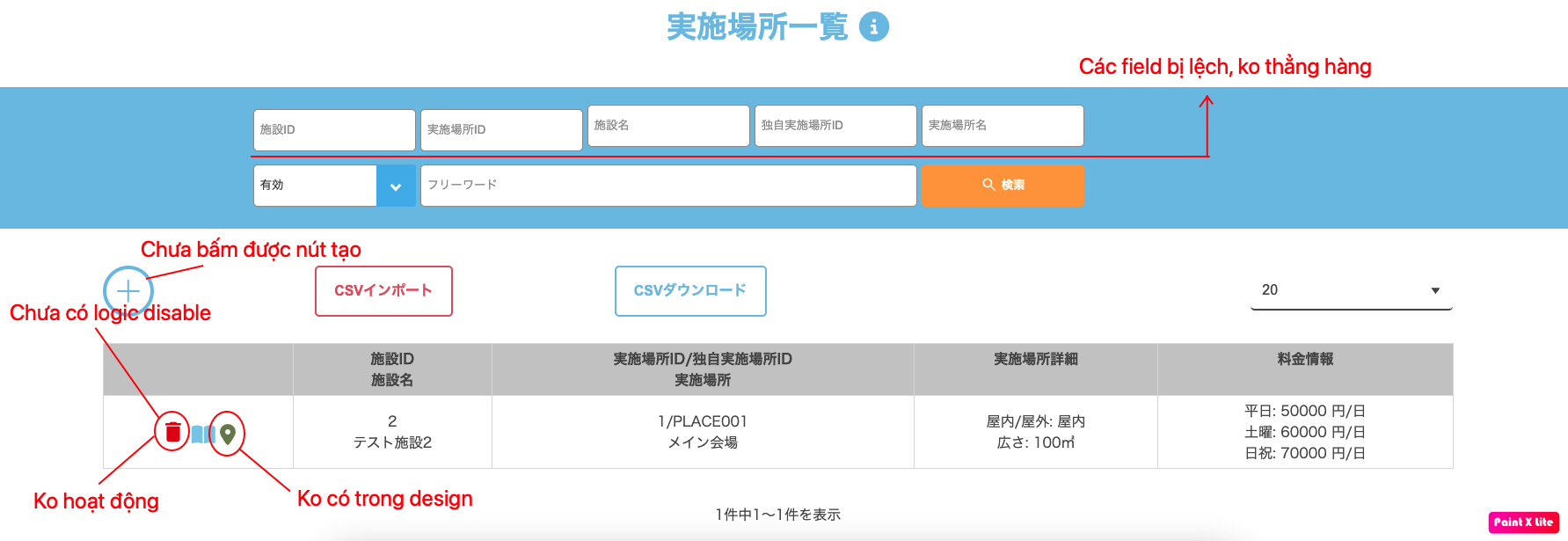The width and height of the screenshot is (1568, 541).
Task: Click the CSVダウンロード button
Action: point(690,291)
